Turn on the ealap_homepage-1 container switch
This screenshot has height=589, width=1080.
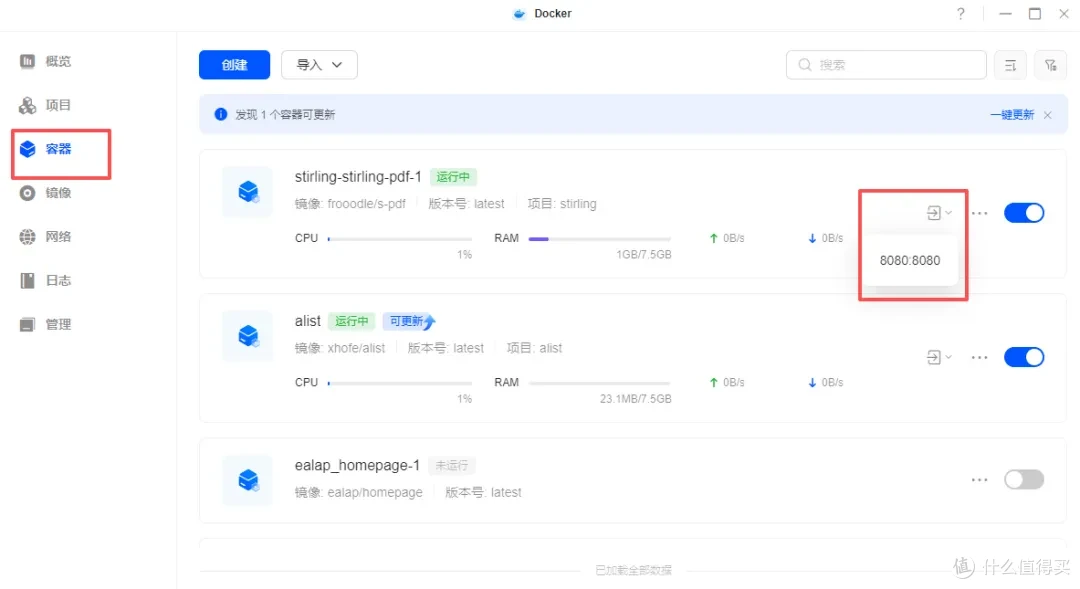point(1024,479)
